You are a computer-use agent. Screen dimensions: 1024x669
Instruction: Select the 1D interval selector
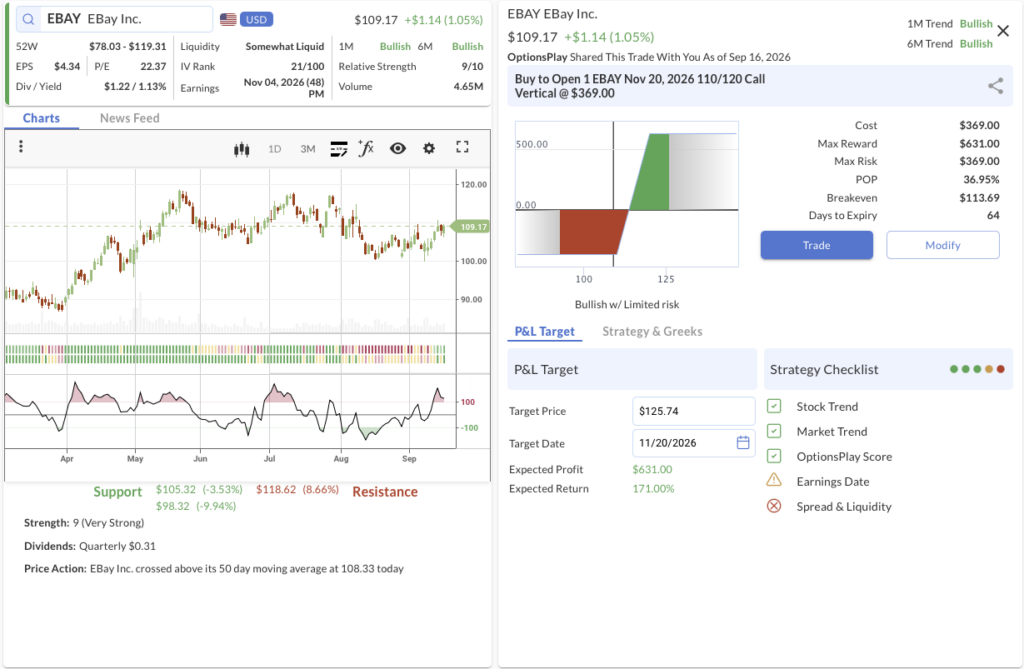click(x=275, y=149)
